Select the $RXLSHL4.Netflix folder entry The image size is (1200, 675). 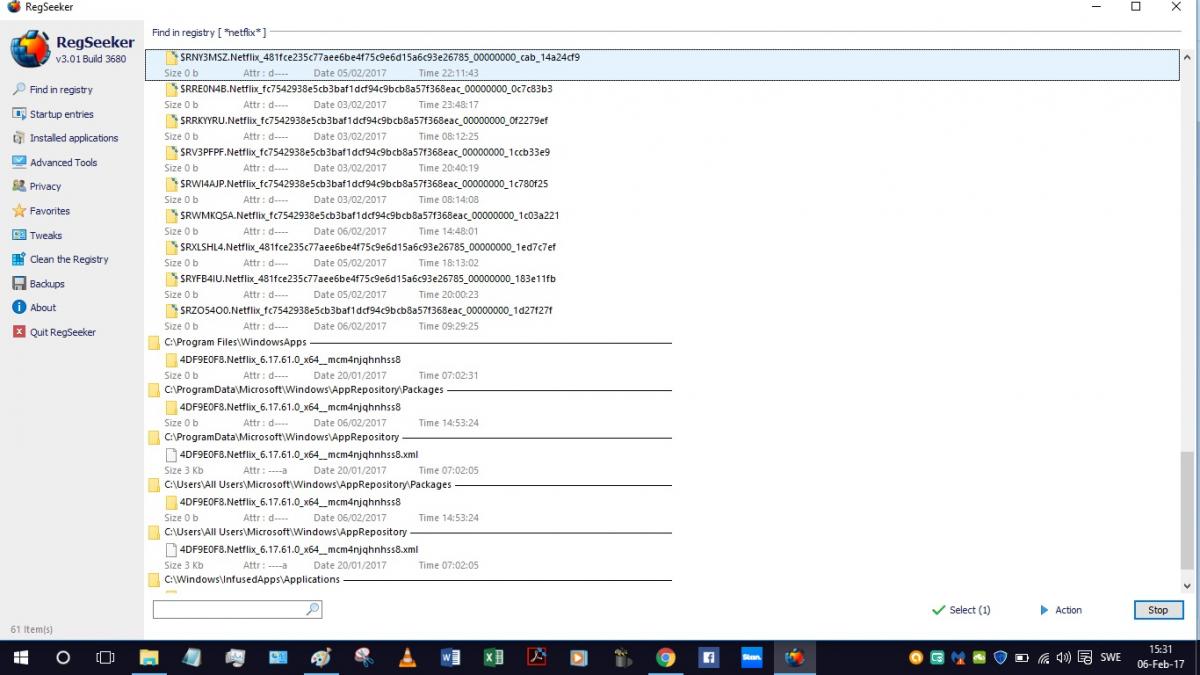click(x=663, y=254)
